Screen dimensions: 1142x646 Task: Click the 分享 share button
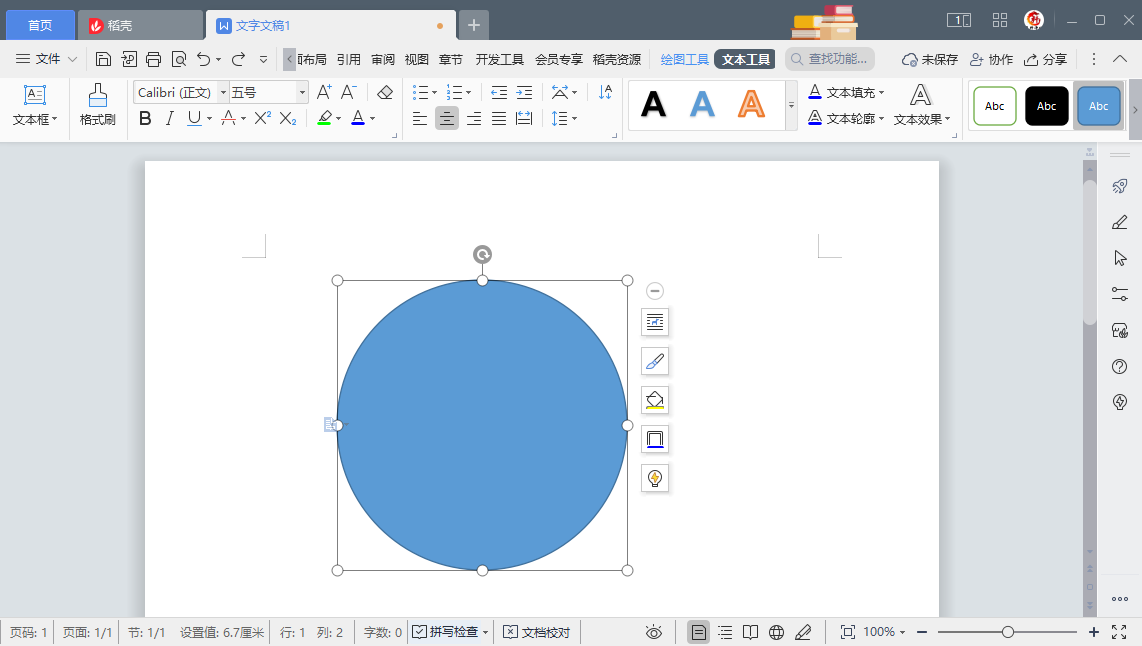pyautogui.click(x=1045, y=59)
